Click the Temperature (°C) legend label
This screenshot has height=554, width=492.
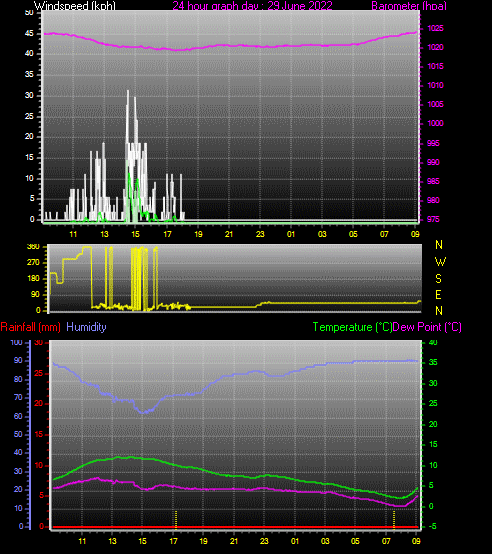point(352,327)
